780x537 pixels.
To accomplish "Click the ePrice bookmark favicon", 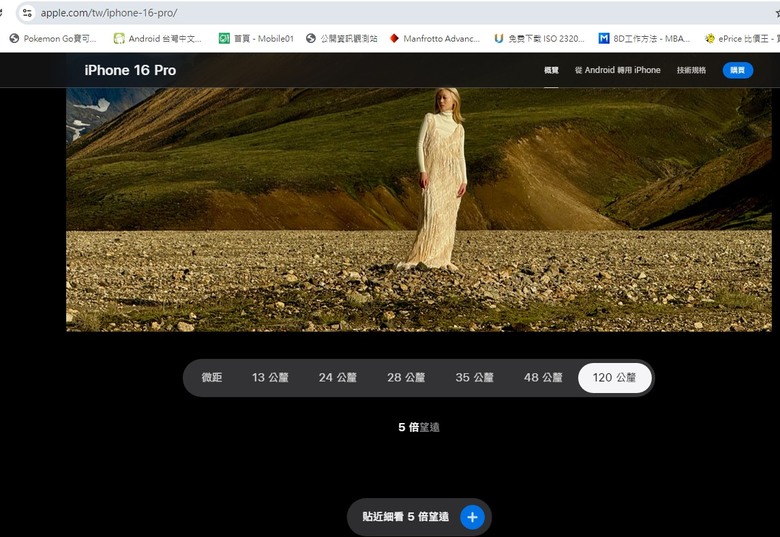I will coord(710,38).
